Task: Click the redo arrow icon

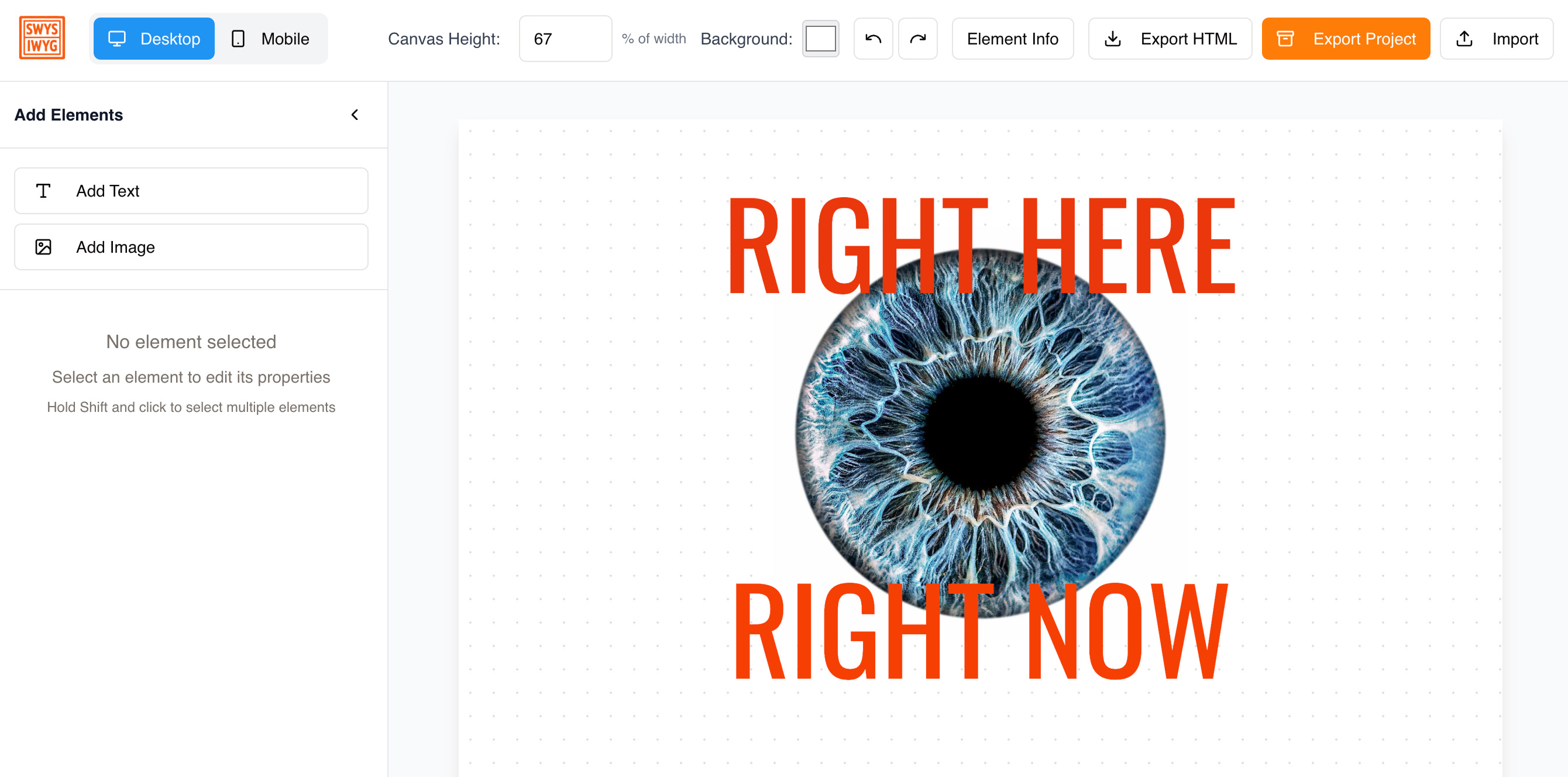Action: [917, 39]
